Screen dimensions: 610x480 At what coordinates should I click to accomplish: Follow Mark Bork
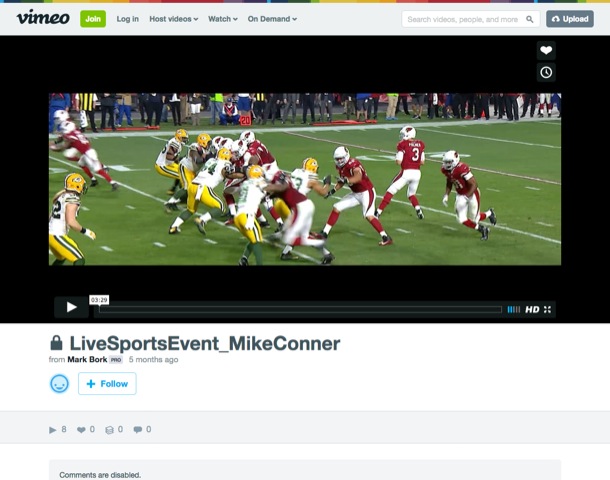click(x=107, y=384)
